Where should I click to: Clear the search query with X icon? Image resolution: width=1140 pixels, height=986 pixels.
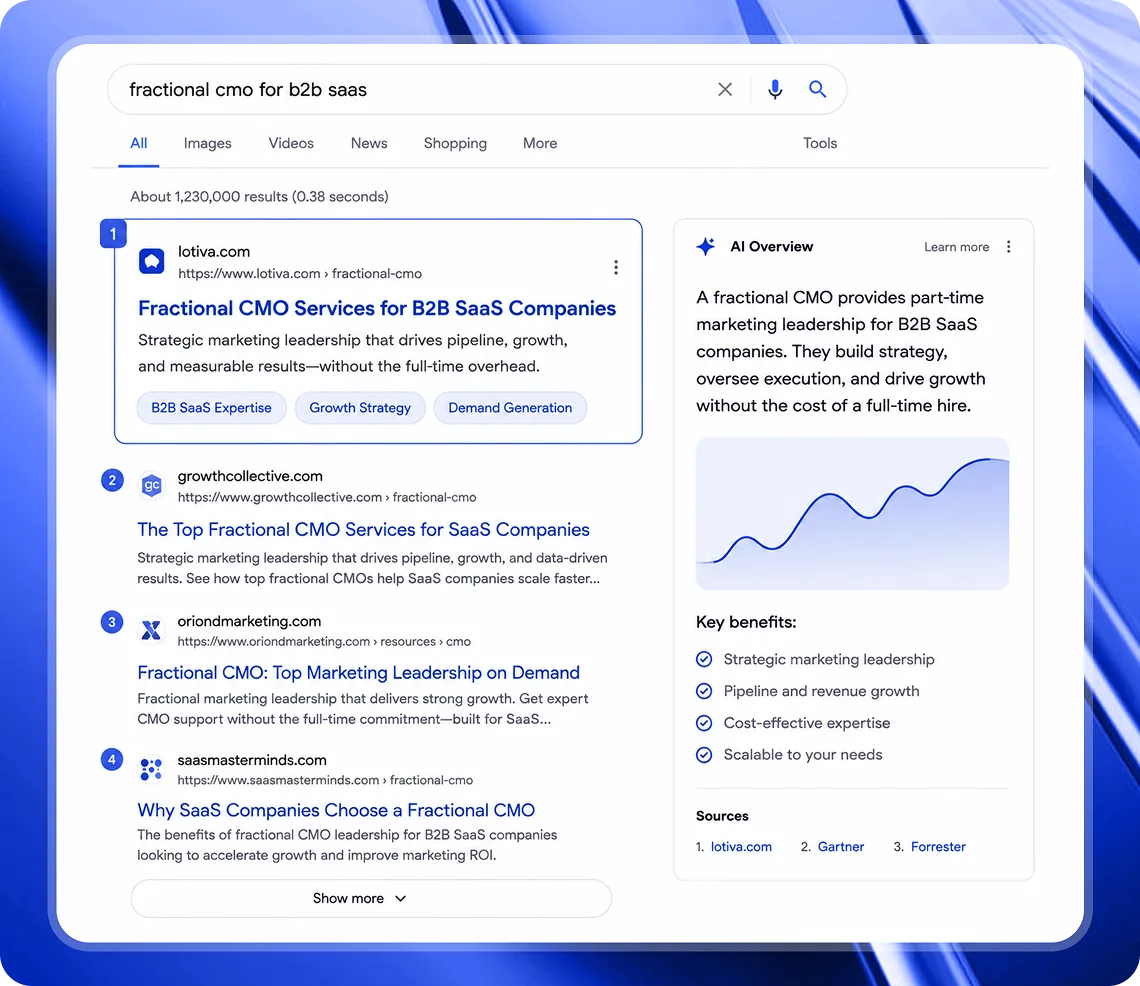tap(725, 89)
